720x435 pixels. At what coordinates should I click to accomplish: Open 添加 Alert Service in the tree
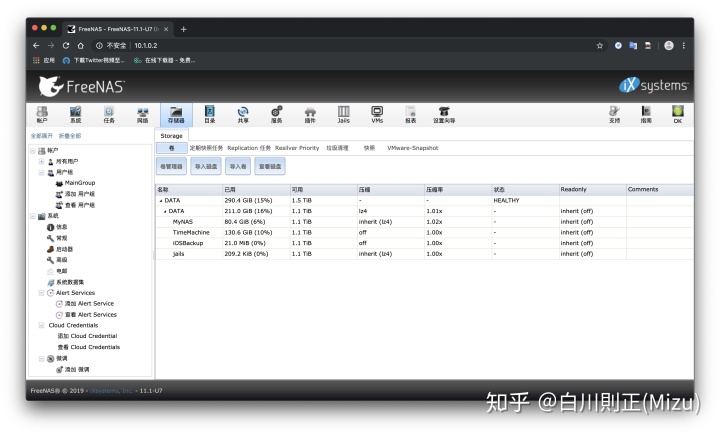(x=89, y=304)
